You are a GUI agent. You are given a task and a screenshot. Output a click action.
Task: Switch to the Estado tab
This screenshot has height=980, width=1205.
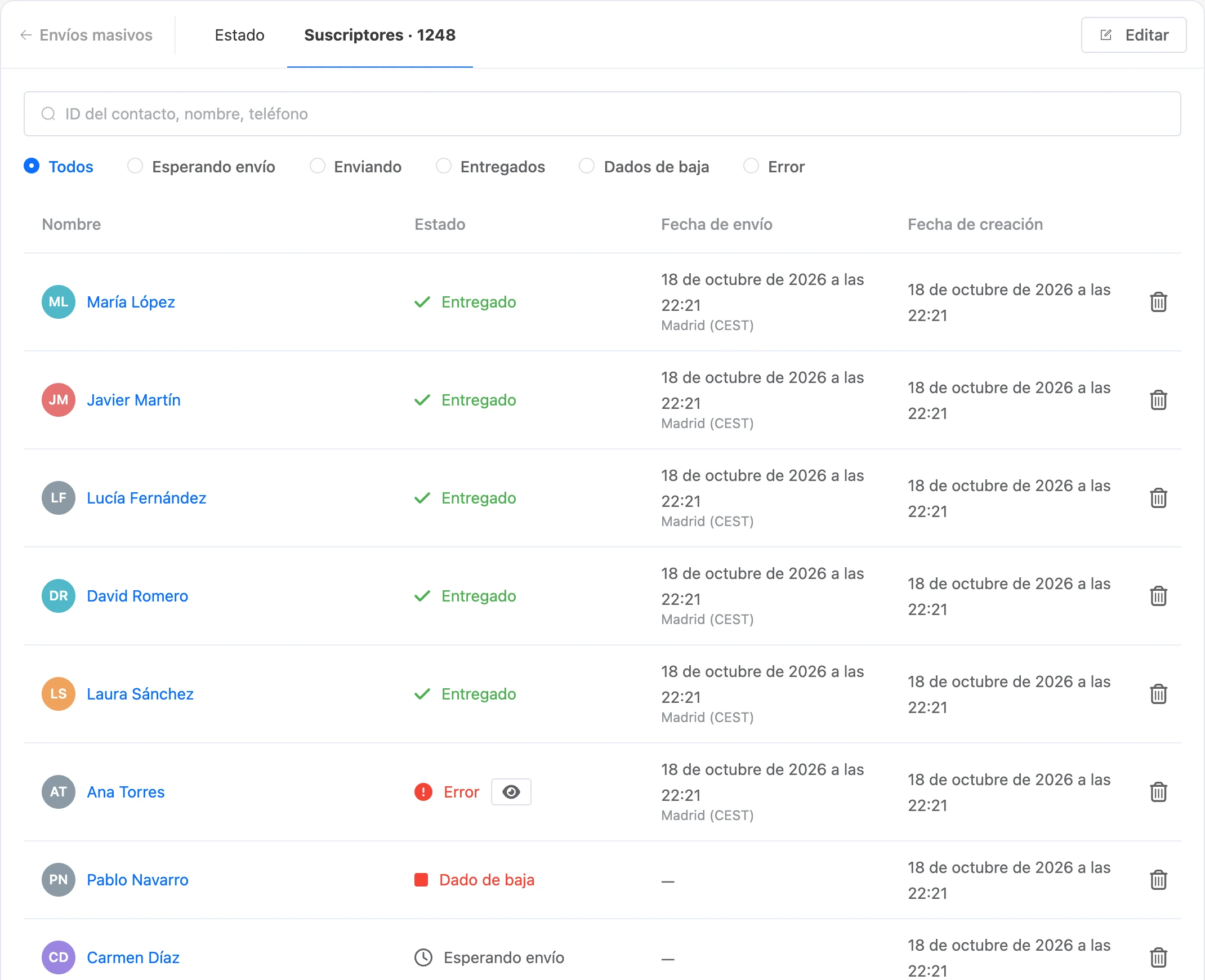[239, 35]
